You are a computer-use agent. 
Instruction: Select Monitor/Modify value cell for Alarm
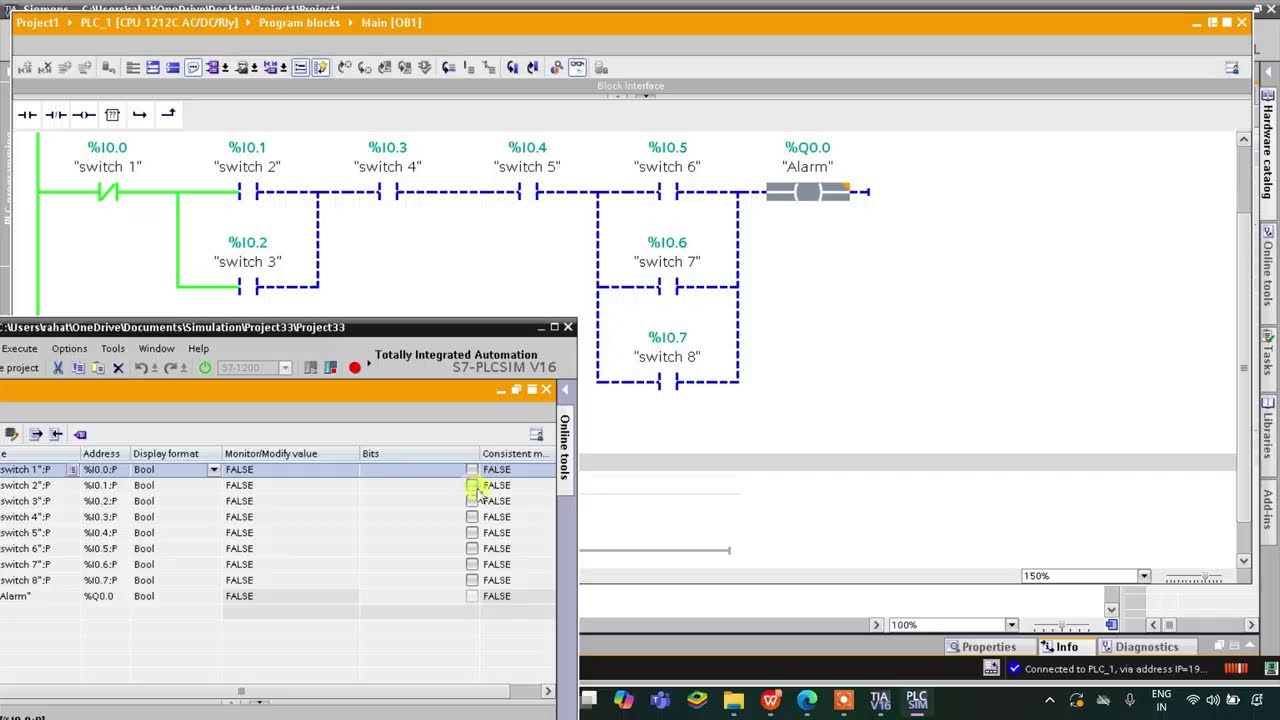tap(290, 596)
